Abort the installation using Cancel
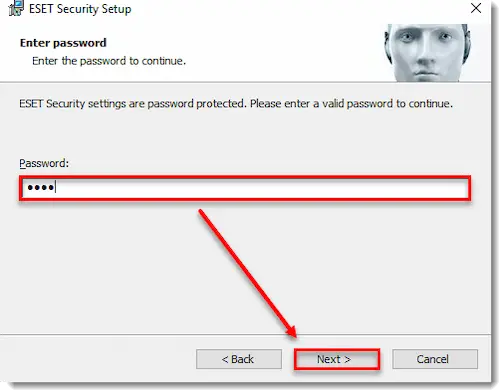Viewport: 500px width, 391px height. pyautogui.click(x=435, y=359)
